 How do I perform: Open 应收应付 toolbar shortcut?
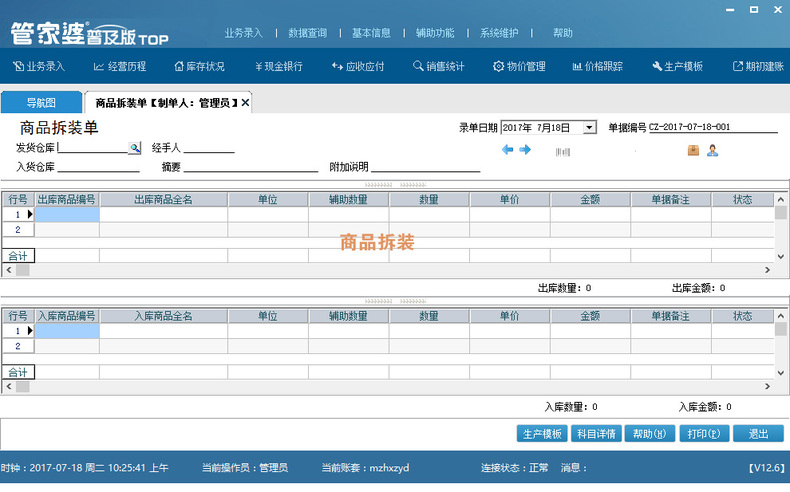pyautogui.click(x=358, y=66)
